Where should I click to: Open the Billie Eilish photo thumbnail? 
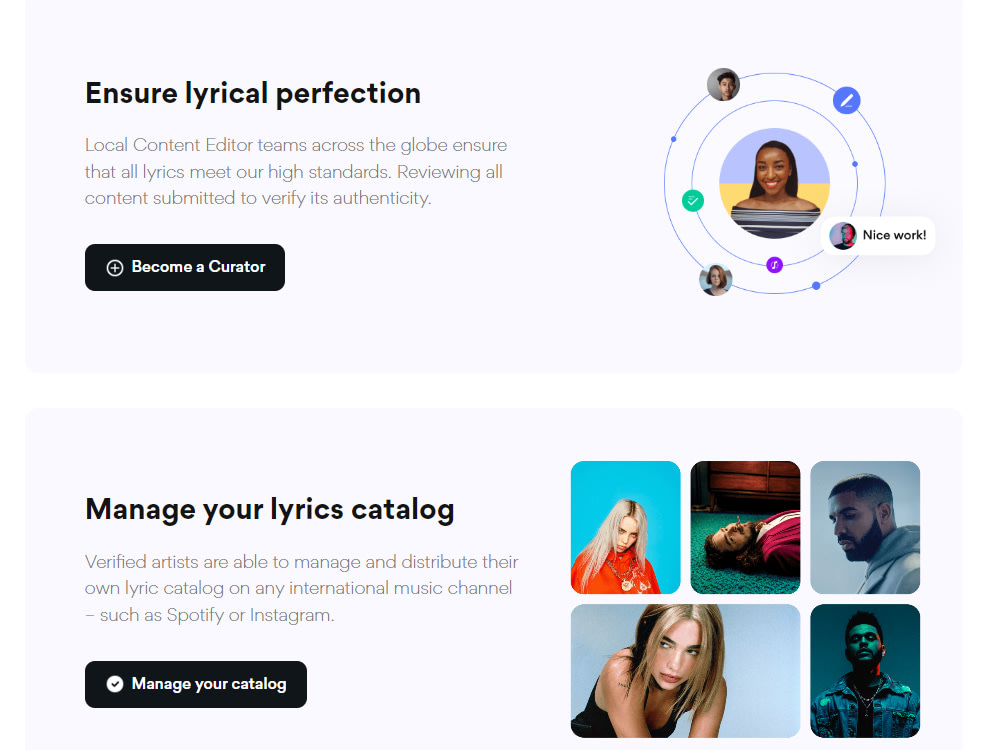[x=625, y=527]
